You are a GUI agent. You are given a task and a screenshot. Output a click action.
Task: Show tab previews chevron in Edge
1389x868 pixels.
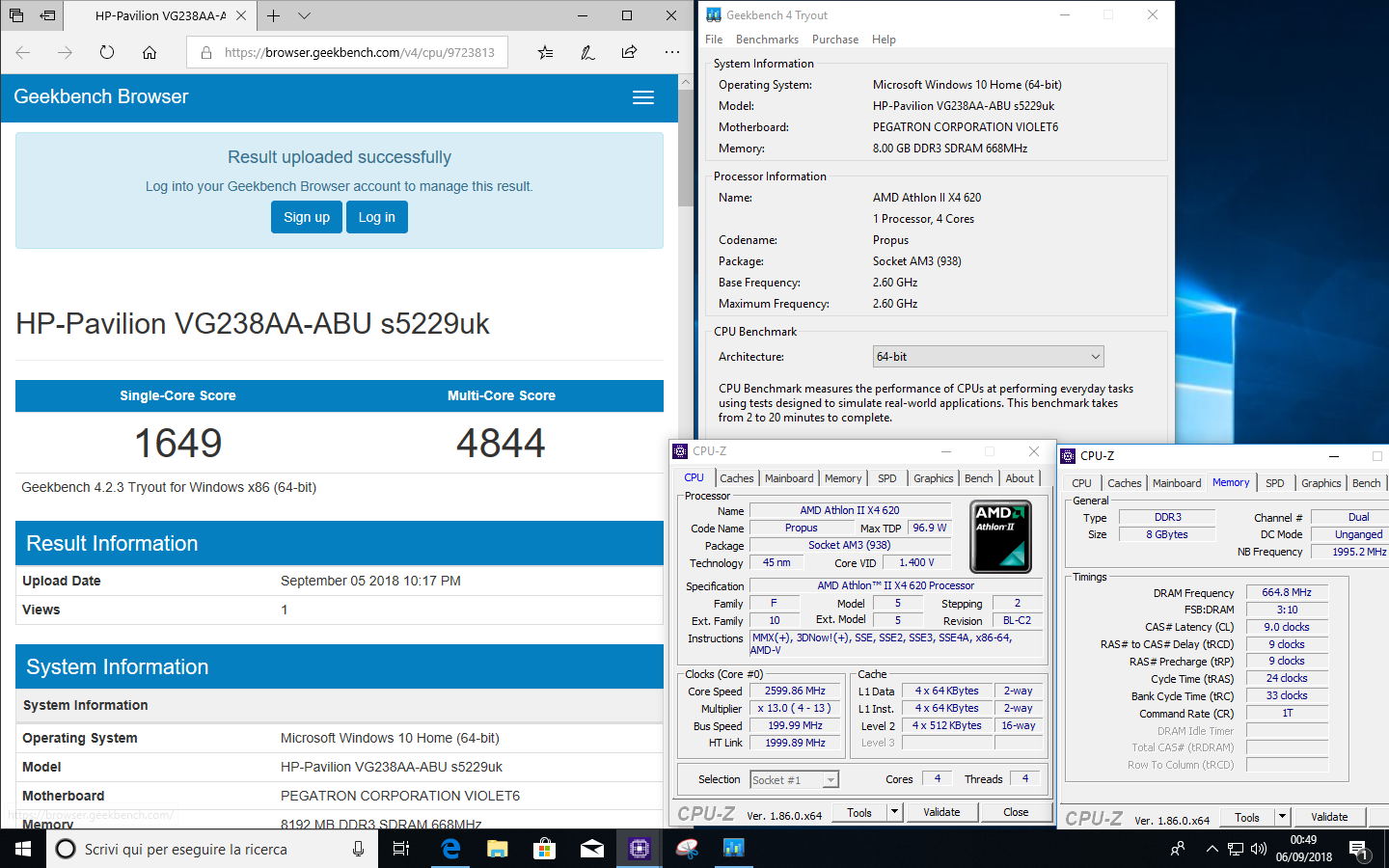(304, 15)
